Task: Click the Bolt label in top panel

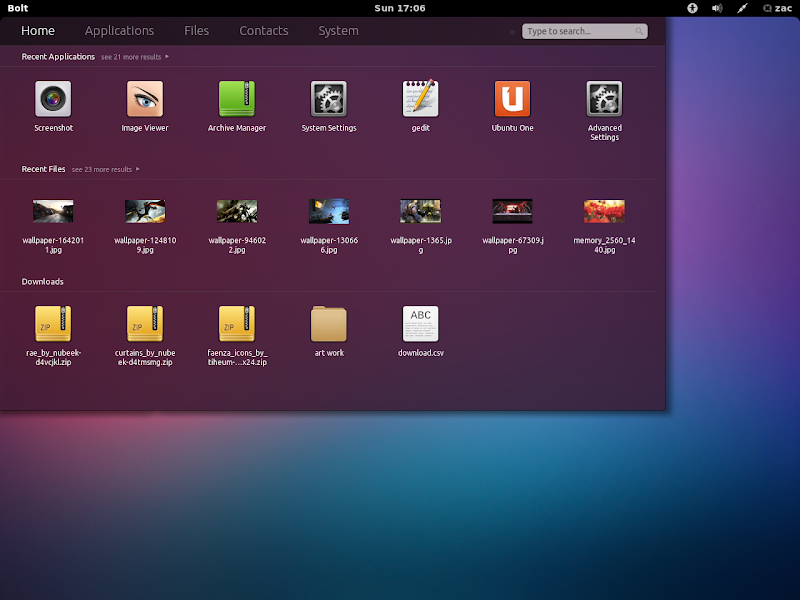Action: click(18, 8)
